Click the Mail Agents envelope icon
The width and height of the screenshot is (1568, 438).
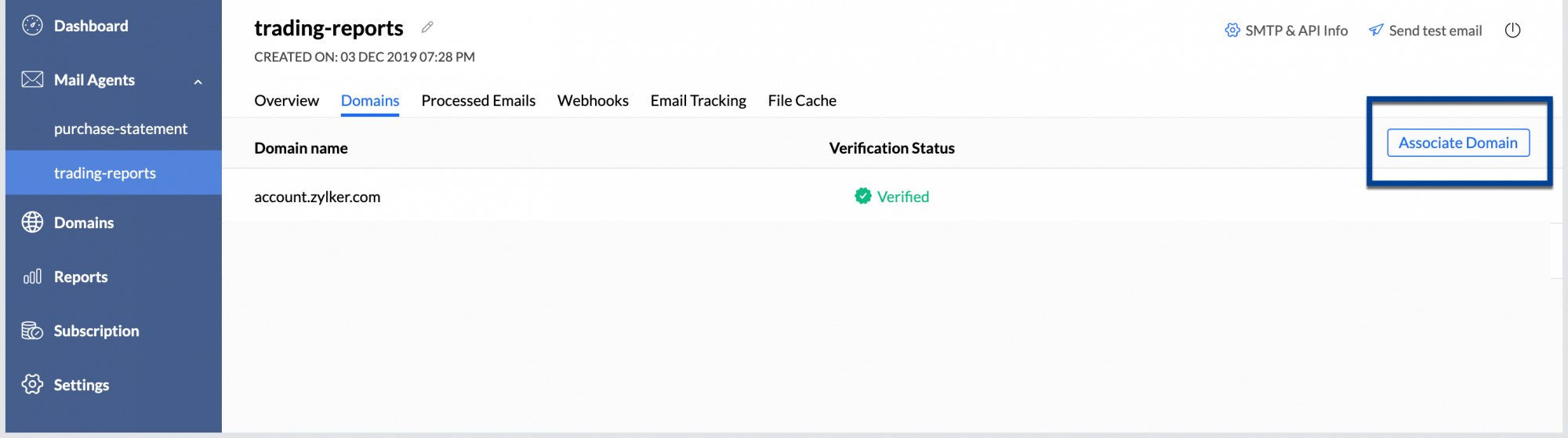(32, 80)
